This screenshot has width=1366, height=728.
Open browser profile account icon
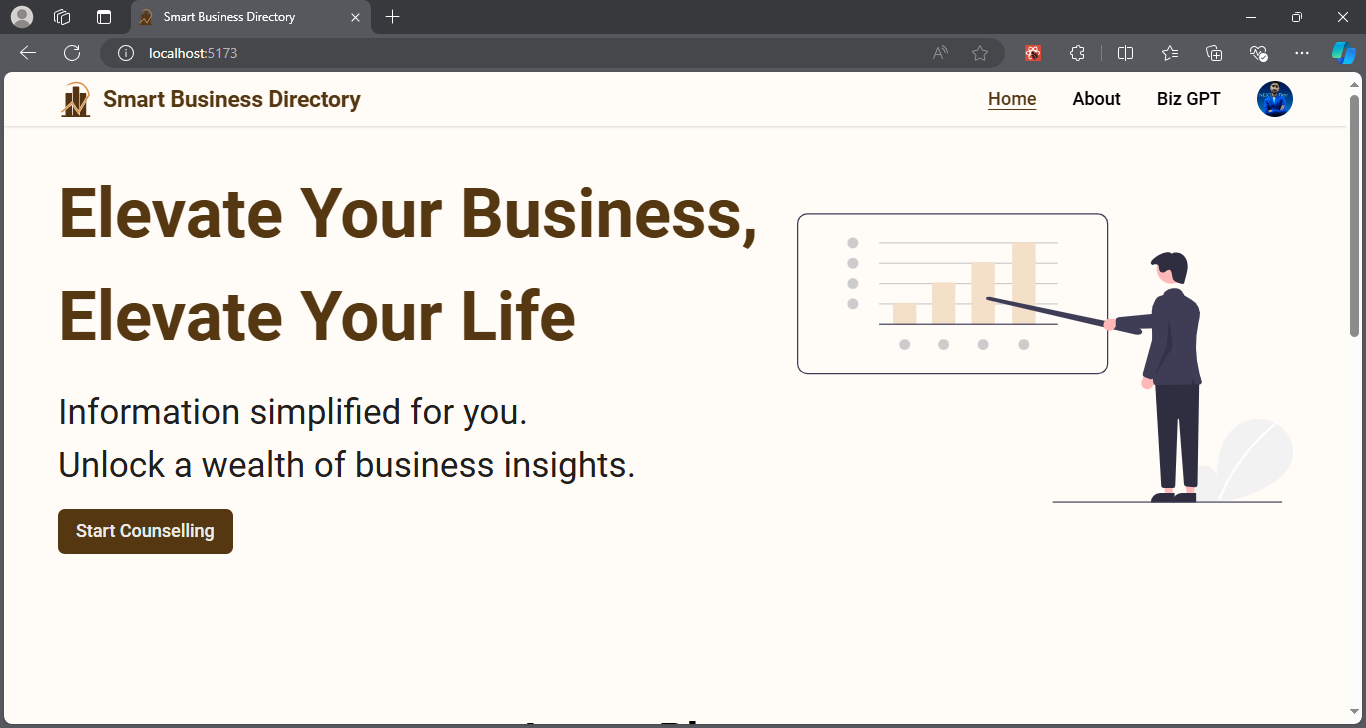(21, 17)
